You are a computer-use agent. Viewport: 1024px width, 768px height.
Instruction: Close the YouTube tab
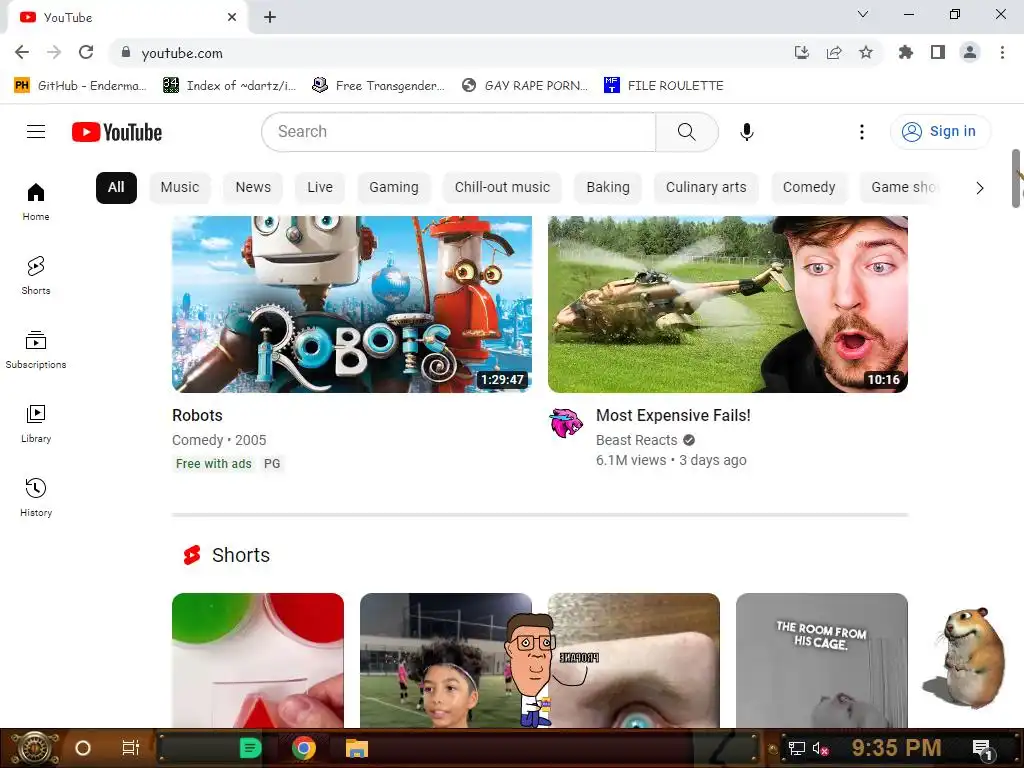232,17
